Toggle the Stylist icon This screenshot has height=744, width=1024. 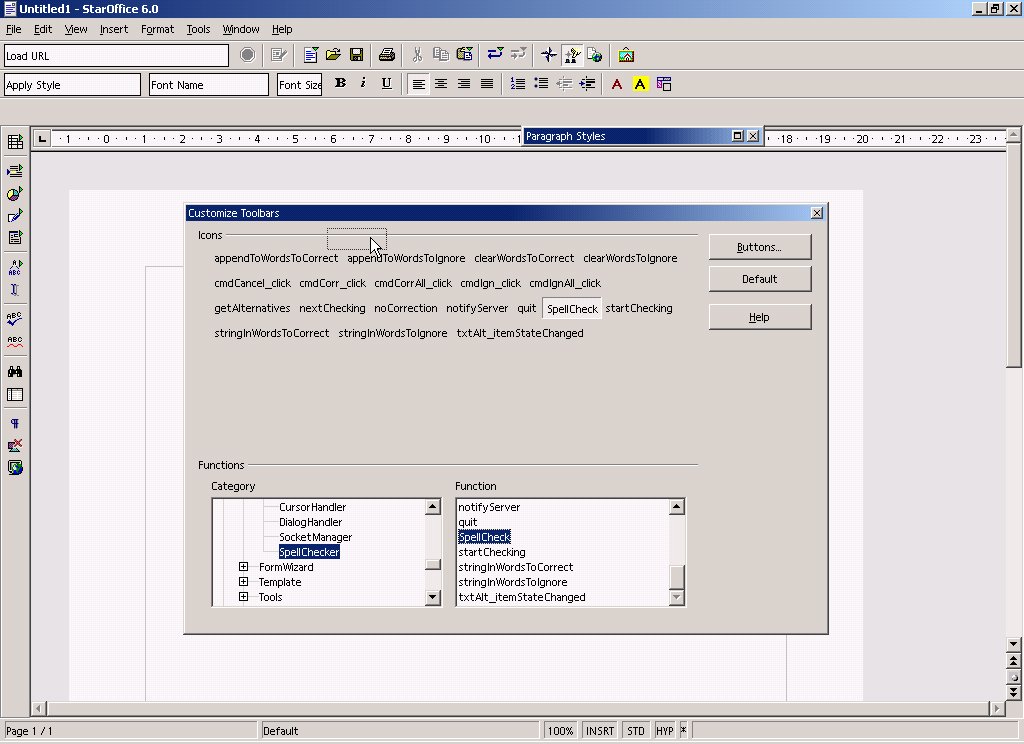572,55
